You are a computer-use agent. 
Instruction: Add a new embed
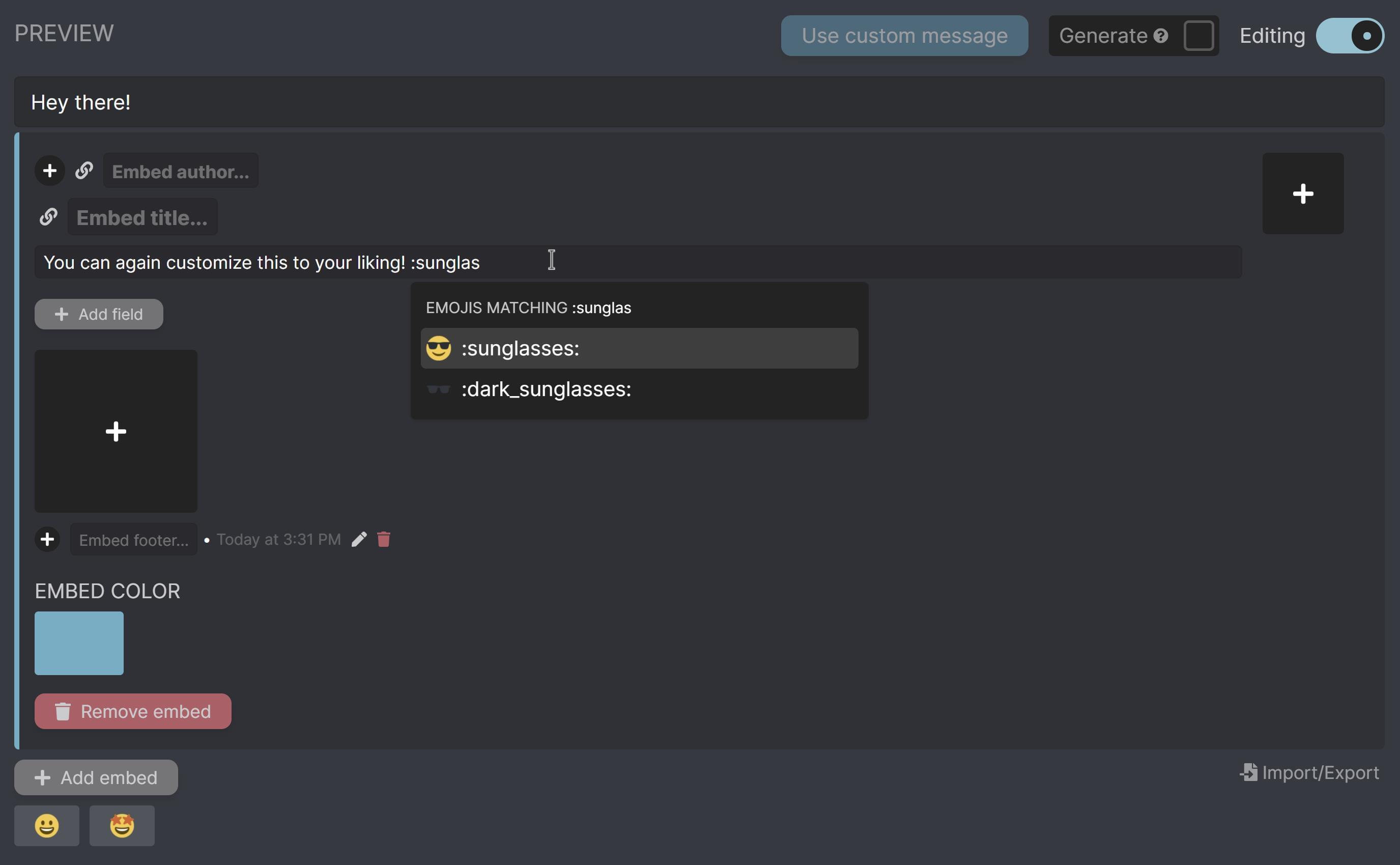[x=96, y=777]
